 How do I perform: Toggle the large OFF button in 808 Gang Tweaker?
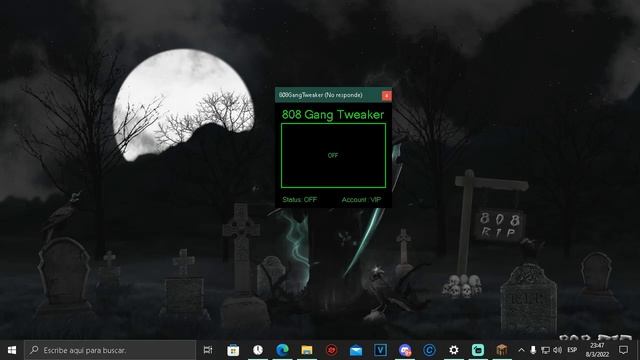(333, 156)
